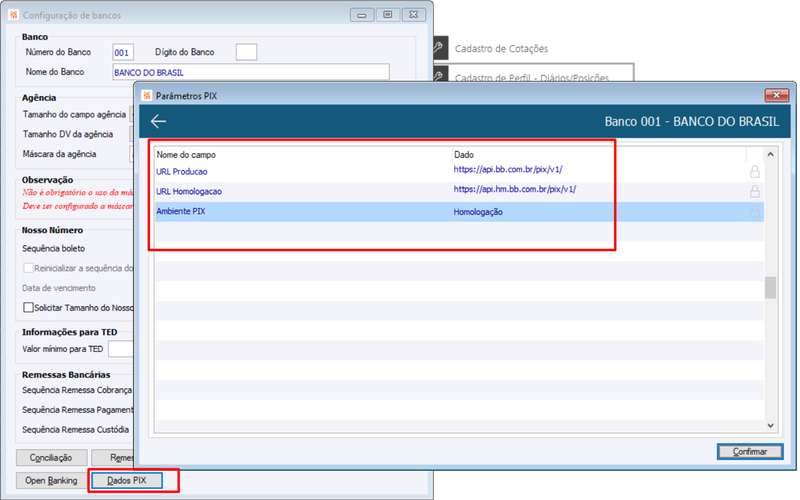Enable Solicitar Tamanho do Nosso checkbox
800x500 pixels.
pos(29,308)
